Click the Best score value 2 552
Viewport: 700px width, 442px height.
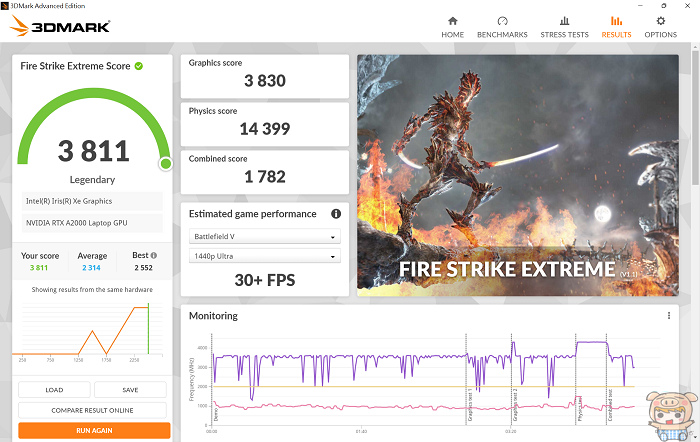pos(143,268)
